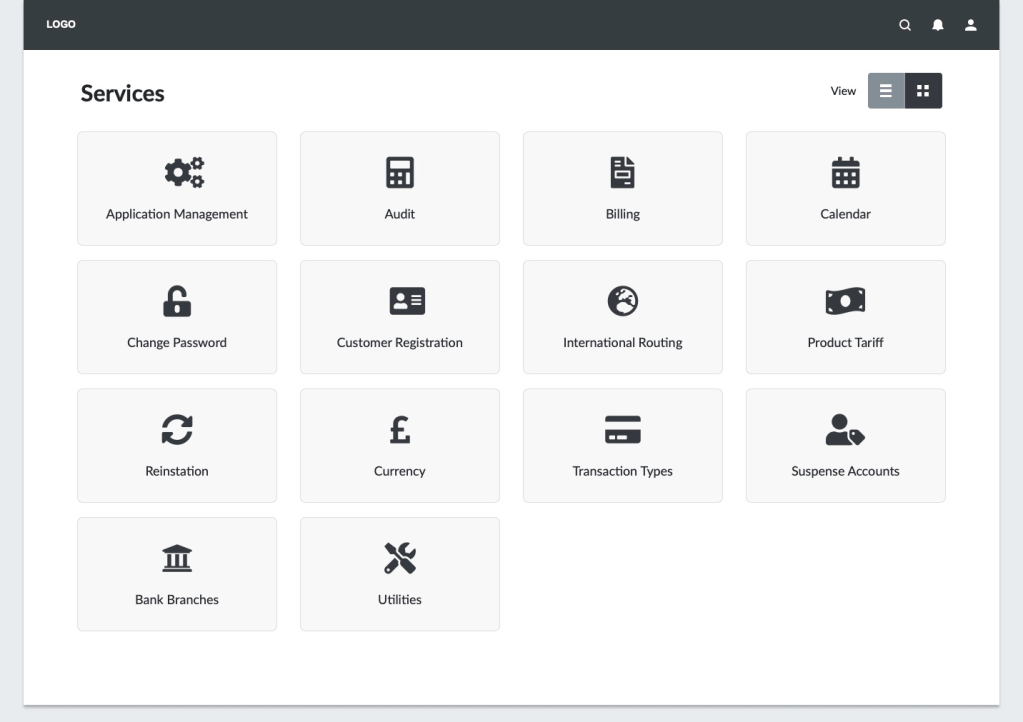Click the search magnifier icon in header
Screen dimensions: 1023x722
pyautogui.click(x=905, y=25)
